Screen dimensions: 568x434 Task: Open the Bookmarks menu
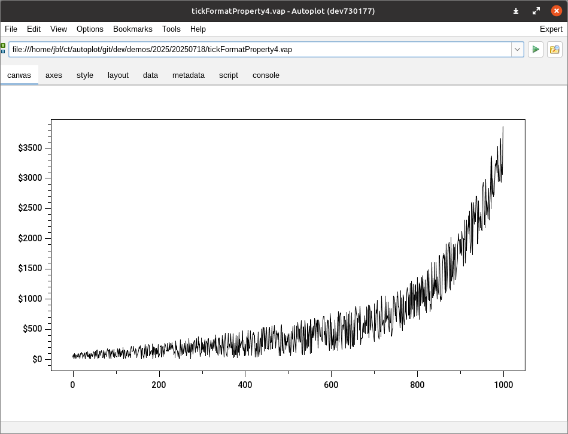click(133, 29)
